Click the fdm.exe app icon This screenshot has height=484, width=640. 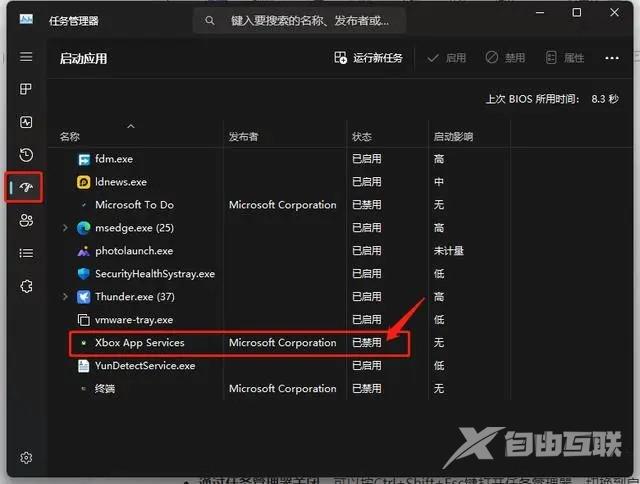[x=84, y=159]
